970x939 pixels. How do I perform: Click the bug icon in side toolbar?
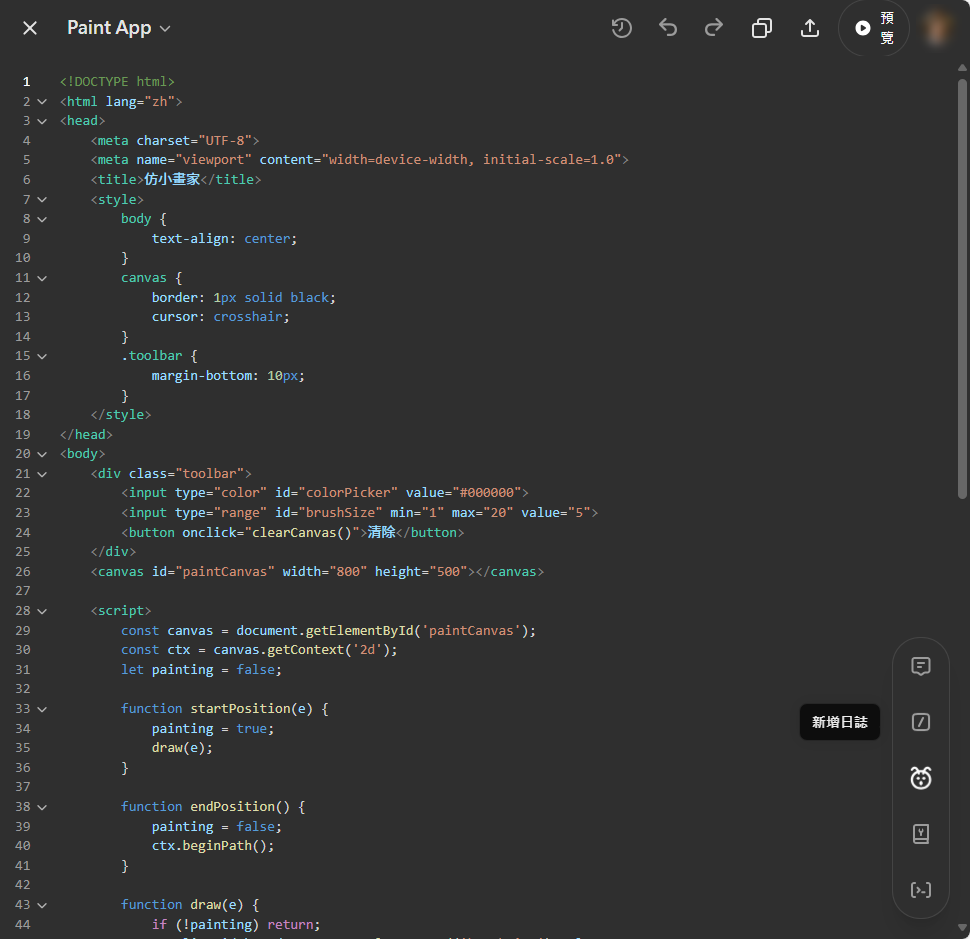tap(921, 778)
